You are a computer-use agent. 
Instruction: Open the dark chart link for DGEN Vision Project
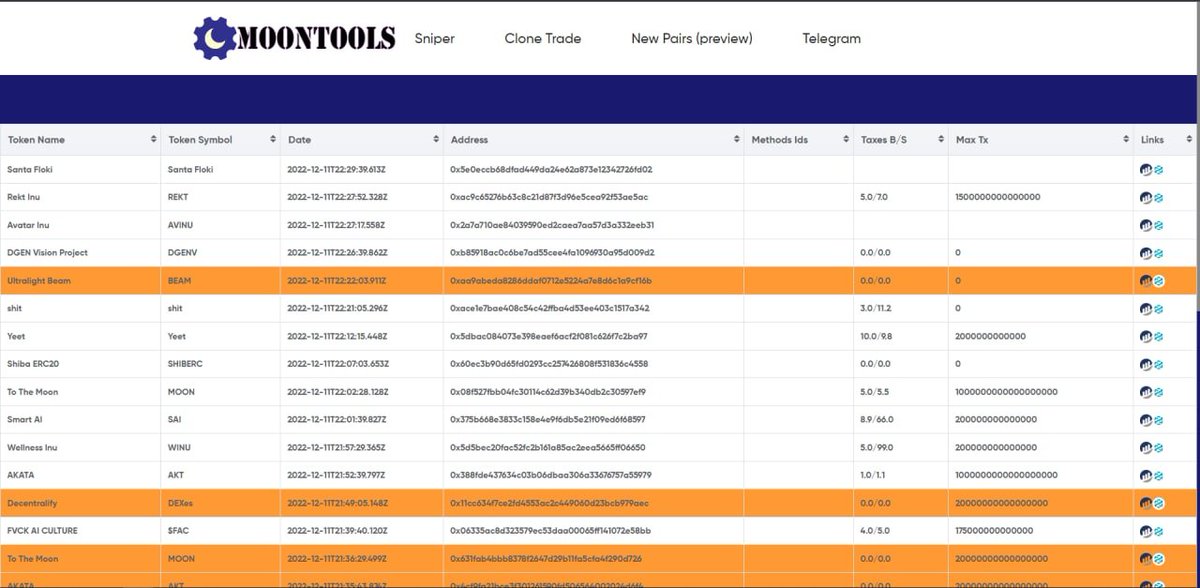pyautogui.click(x=1146, y=253)
